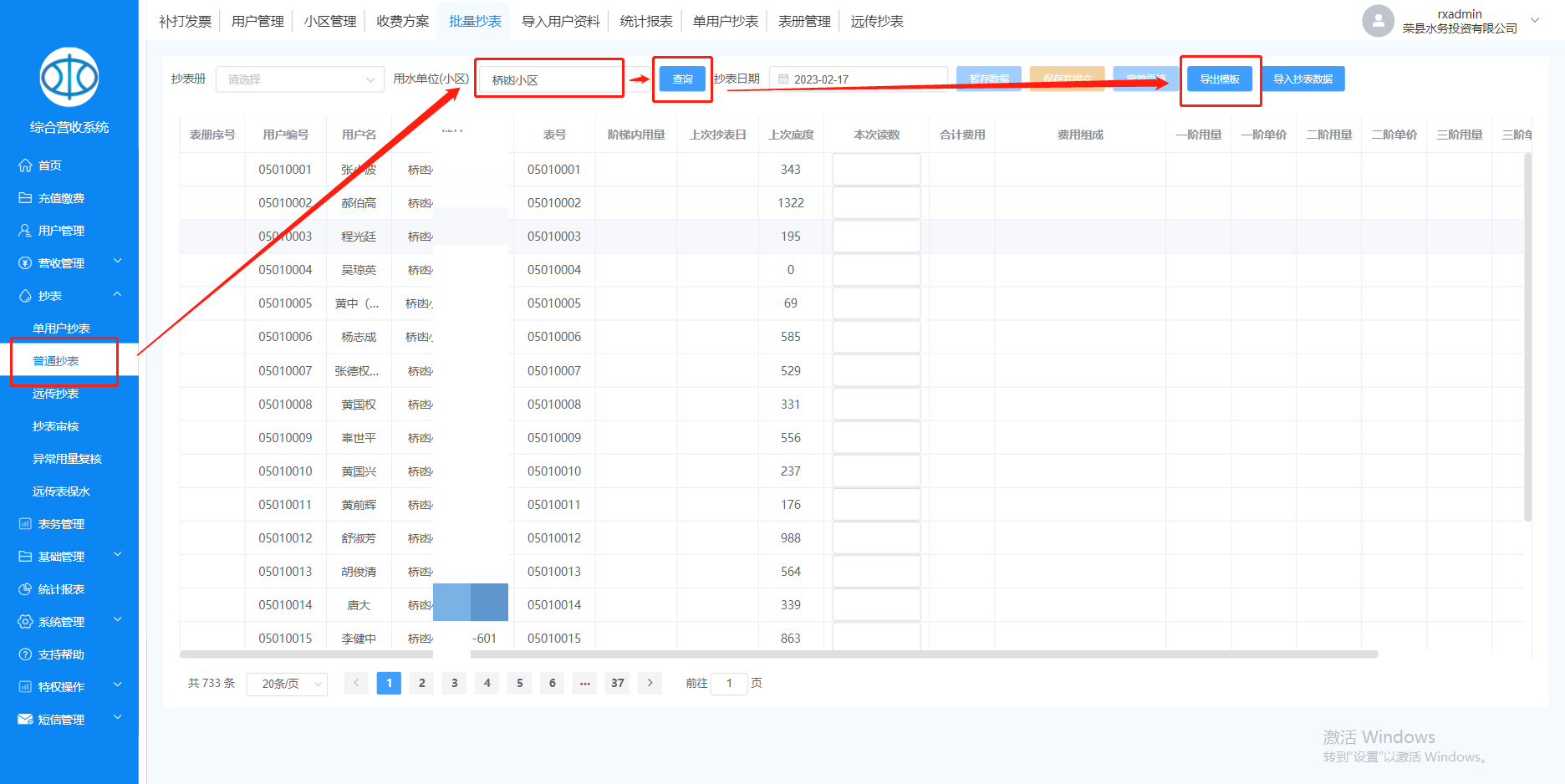
Task: Open 远传表保水 in the sidebar
Action: pyautogui.click(x=61, y=491)
